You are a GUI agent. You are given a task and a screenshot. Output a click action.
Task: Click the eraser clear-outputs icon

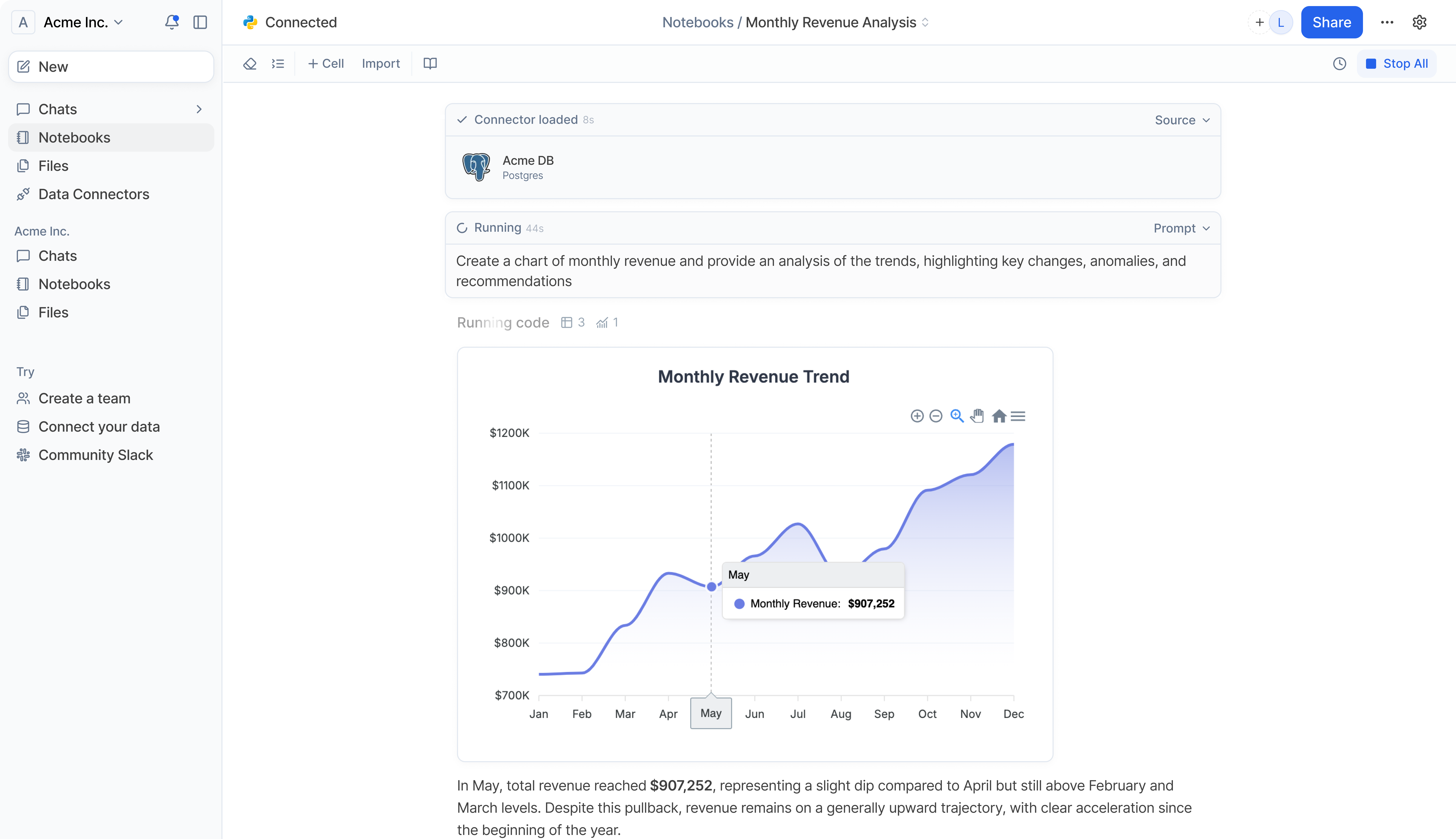[x=249, y=63]
